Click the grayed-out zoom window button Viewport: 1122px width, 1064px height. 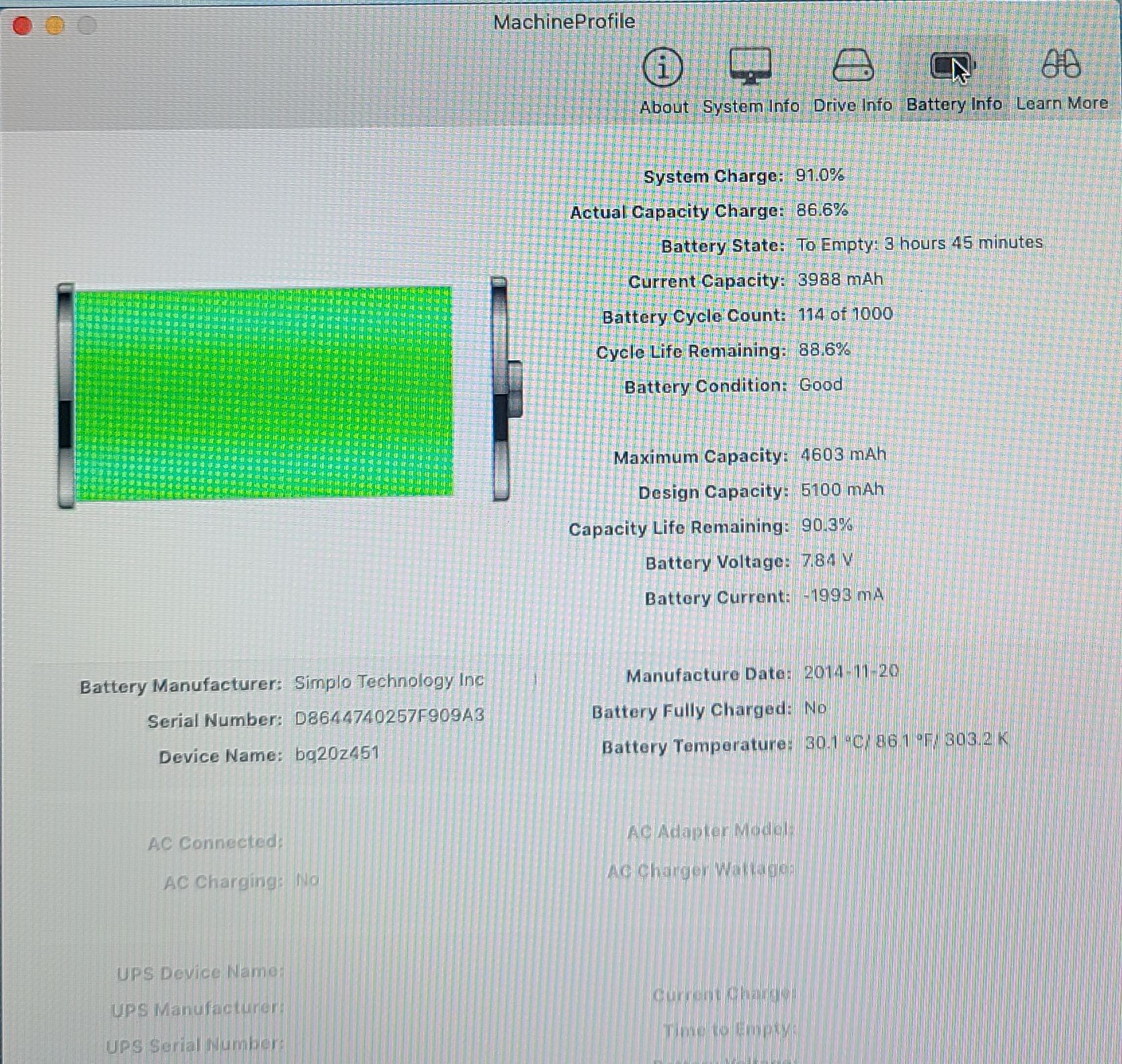87,26
